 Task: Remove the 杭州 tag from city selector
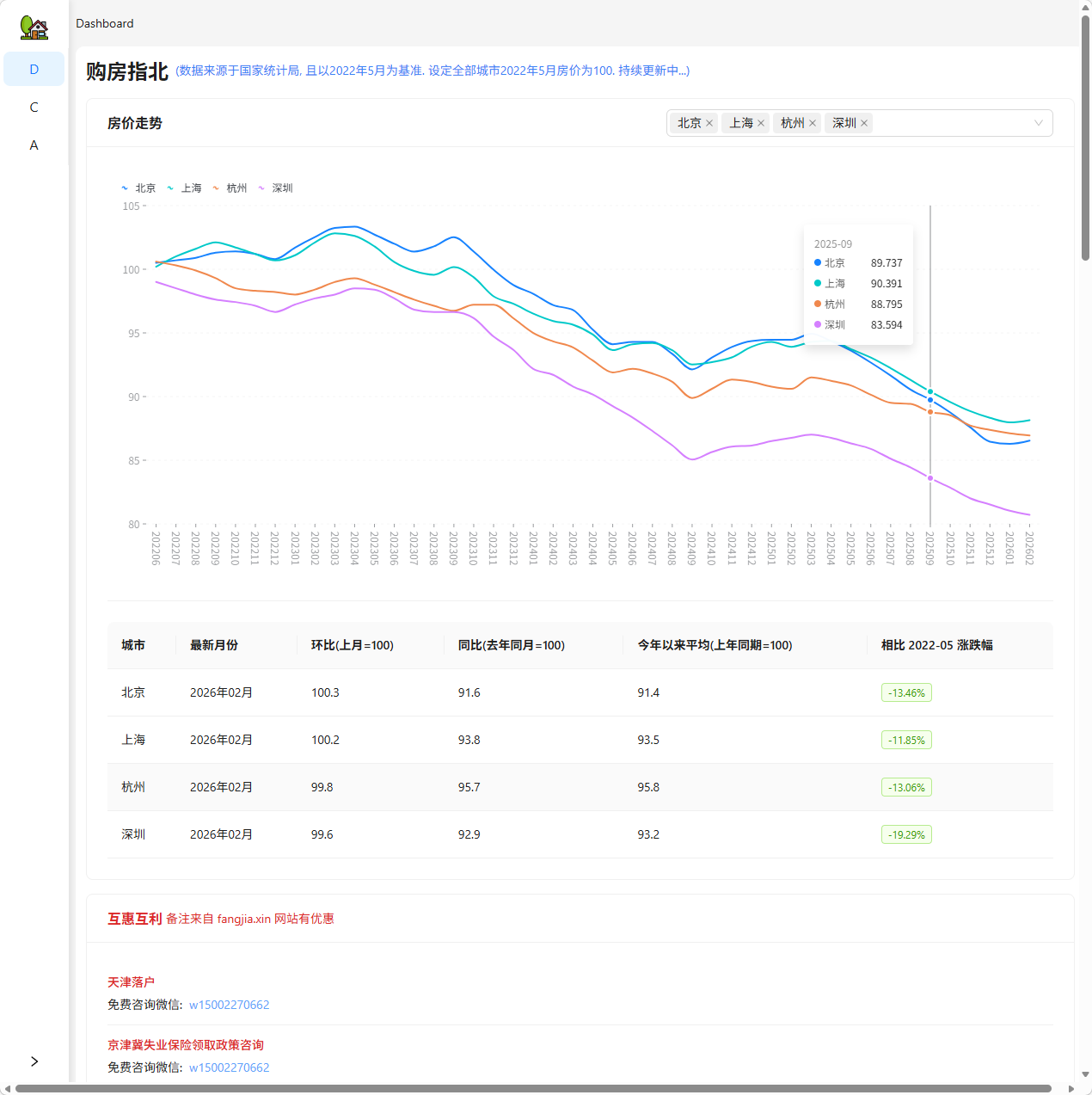[813, 123]
